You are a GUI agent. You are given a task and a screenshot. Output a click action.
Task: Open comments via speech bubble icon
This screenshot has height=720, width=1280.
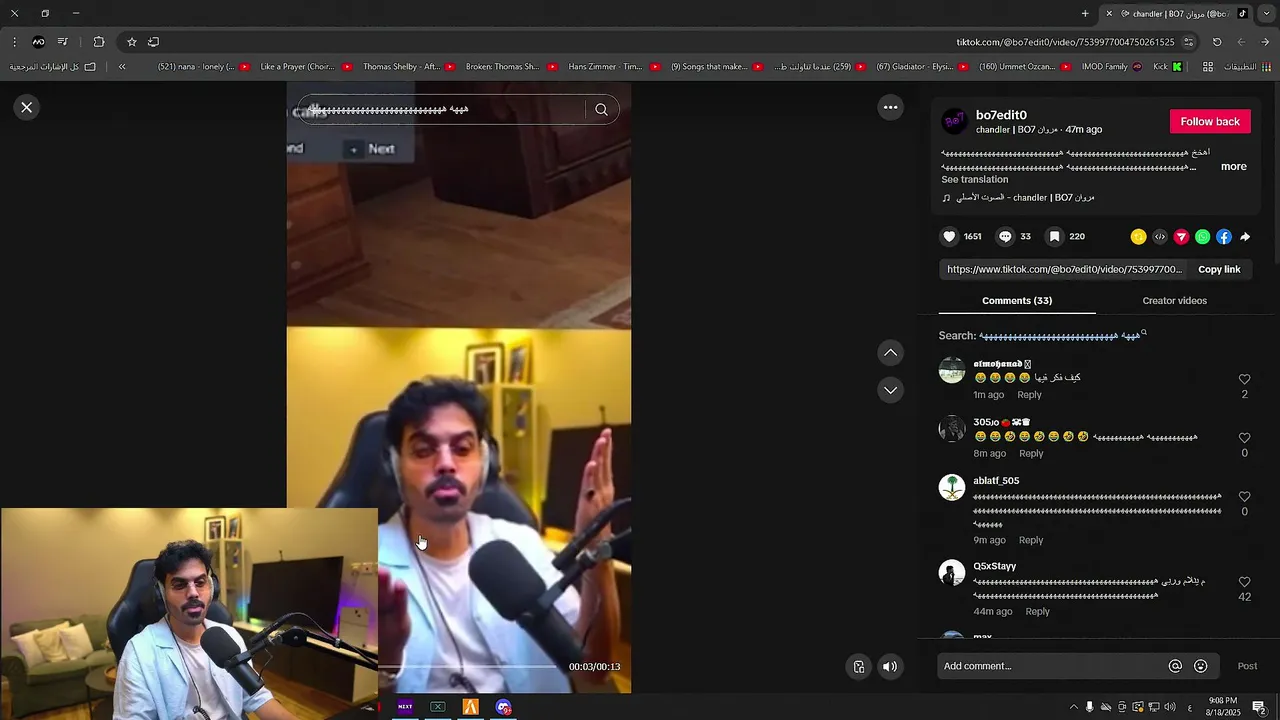tap(1006, 237)
